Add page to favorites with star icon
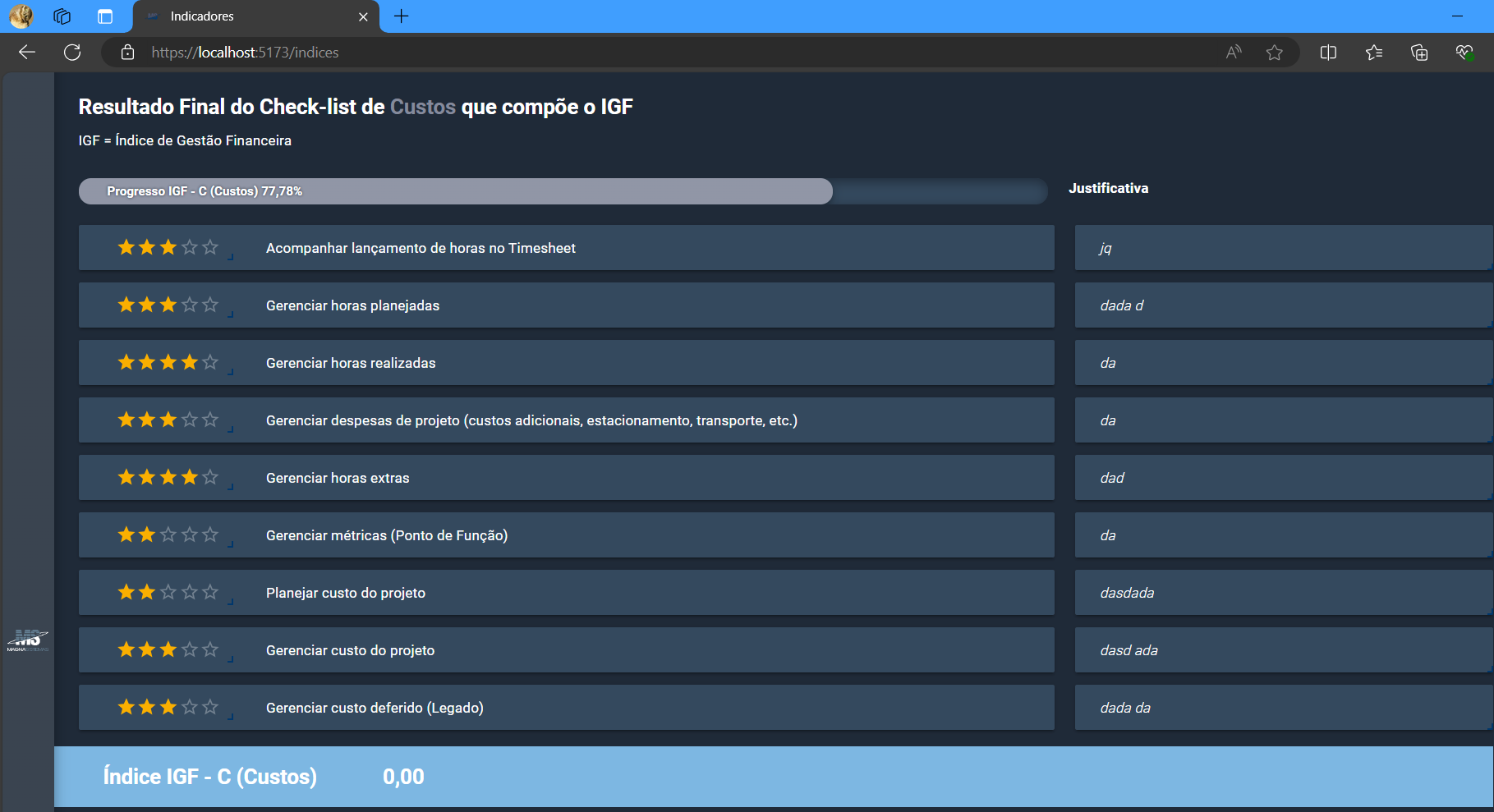Screen dimensions: 1494x812 [x=1274, y=53]
